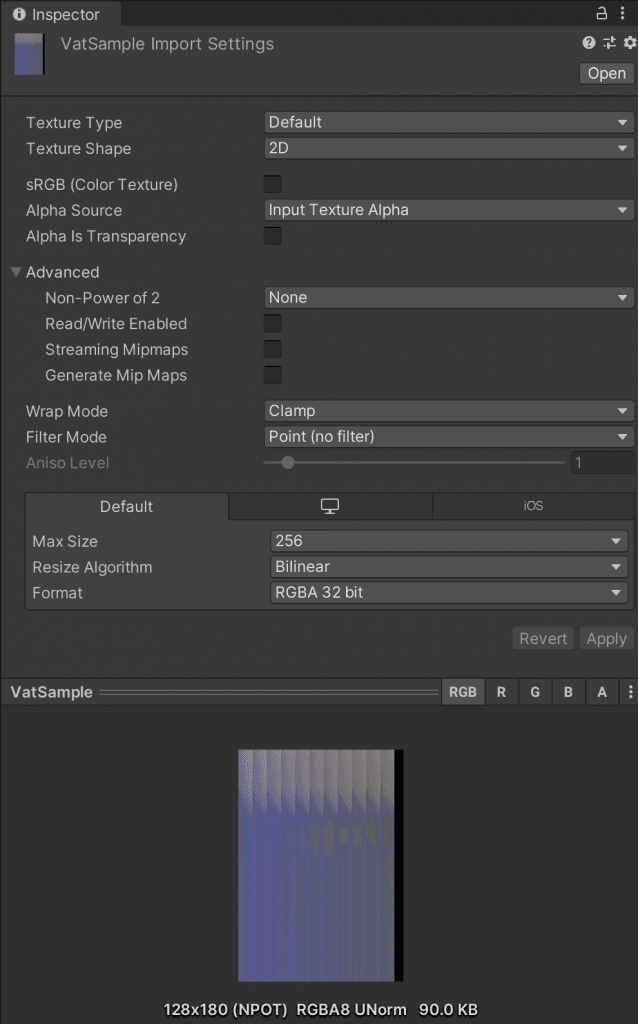Open preview panel more options menu
Image resolution: width=638 pixels, height=1024 pixels.
coord(629,692)
